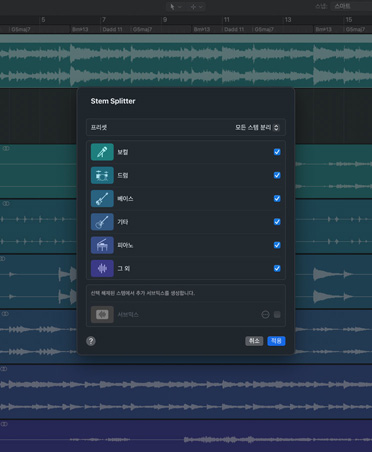Open the second tool menu chevron

[x=201, y=7]
